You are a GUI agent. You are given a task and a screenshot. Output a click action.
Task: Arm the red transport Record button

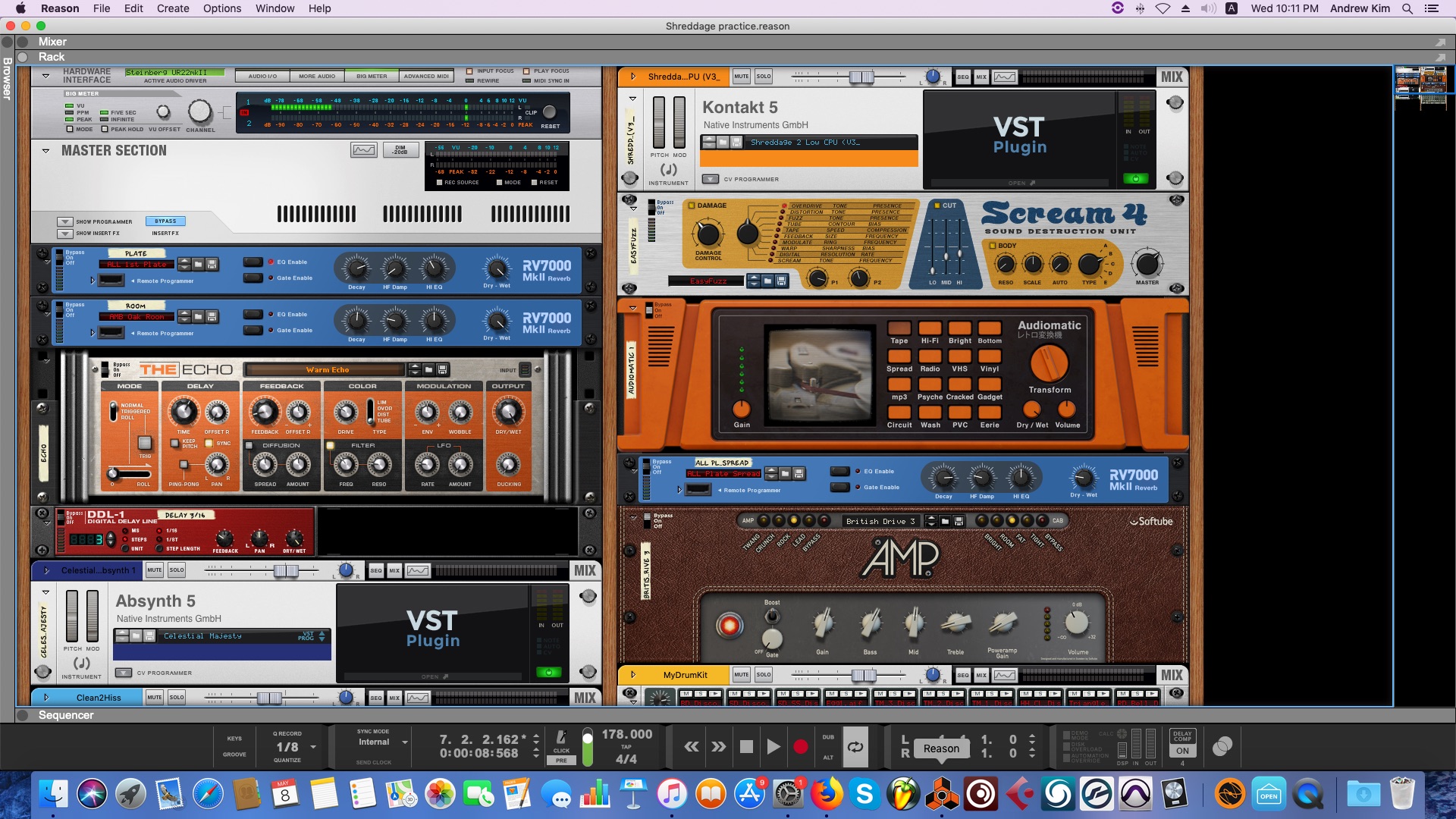pos(800,747)
